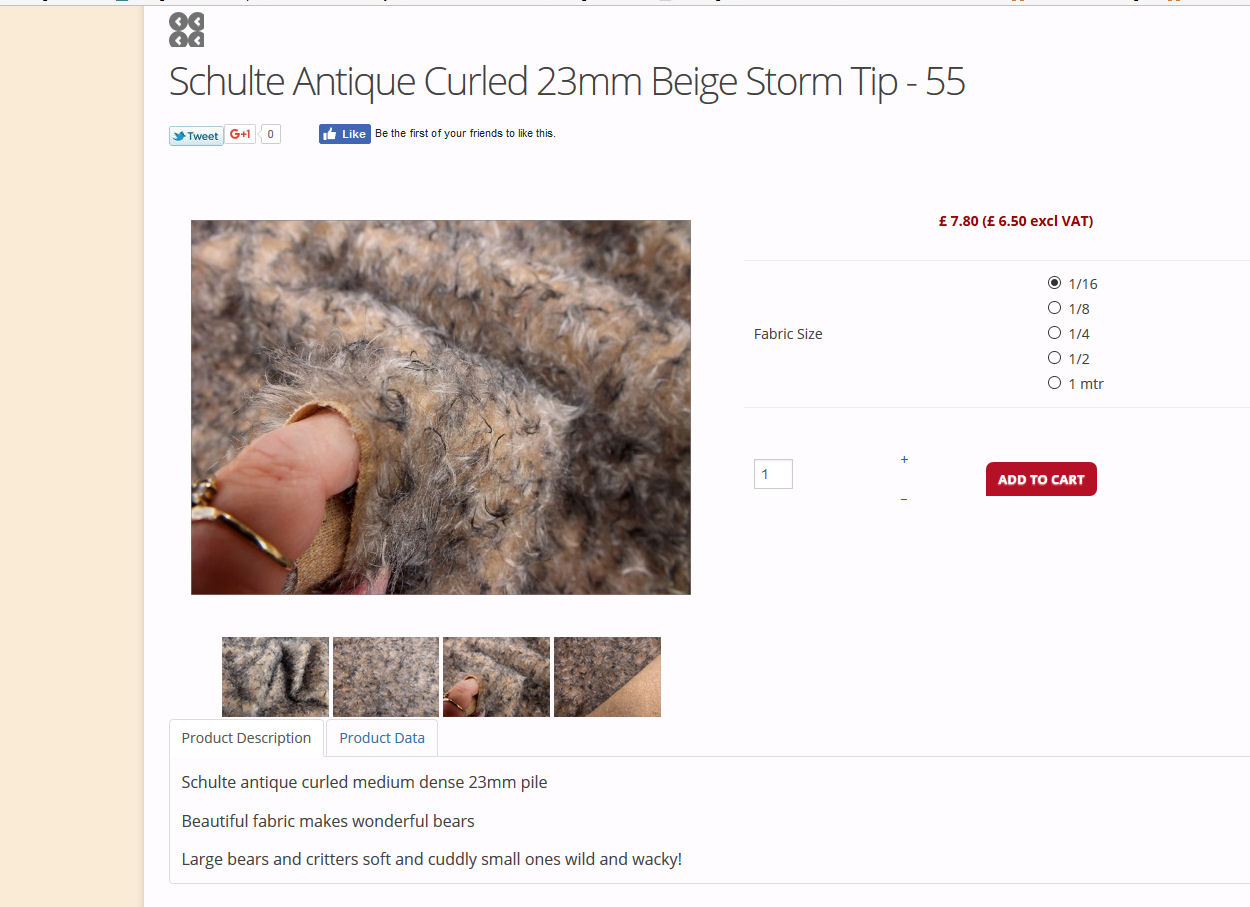Select the 1/8 fabric size option
Viewport: 1250px width, 907px height.
coord(1054,308)
